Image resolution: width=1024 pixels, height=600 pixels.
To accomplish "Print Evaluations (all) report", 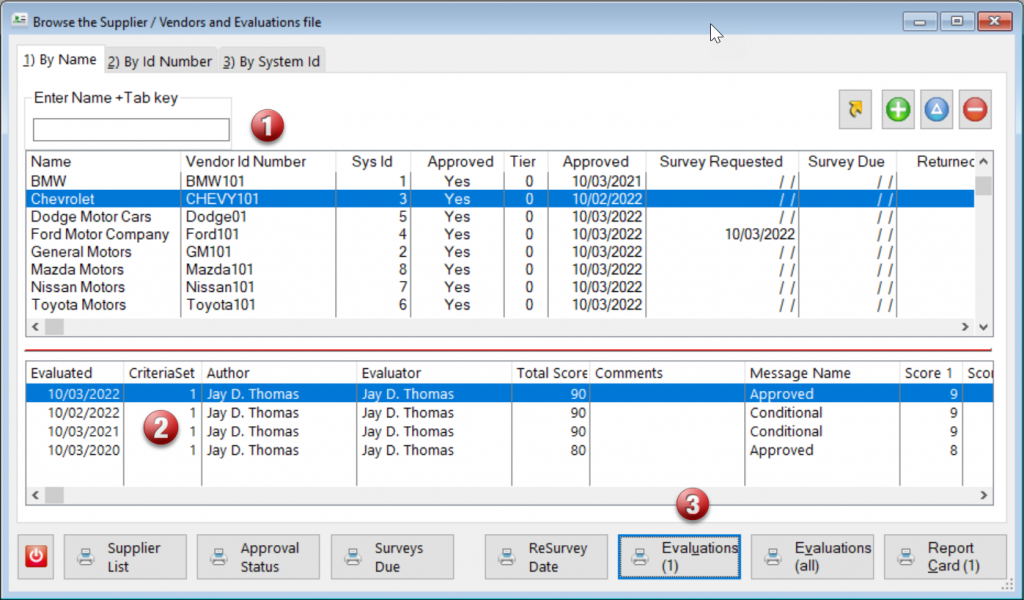I will tap(812, 557).
